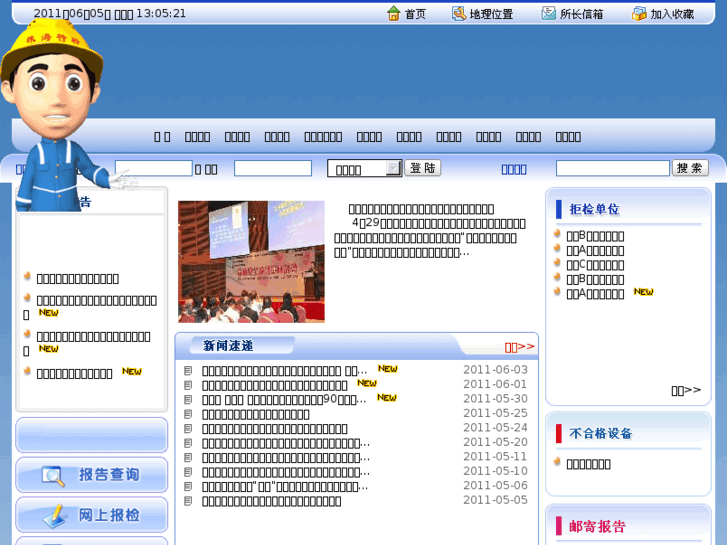Image resolution: width=727 pixels, height=545 pixels.
Task: Click the document icon of the 2011-05-24 news row
Action: point(188,428)
